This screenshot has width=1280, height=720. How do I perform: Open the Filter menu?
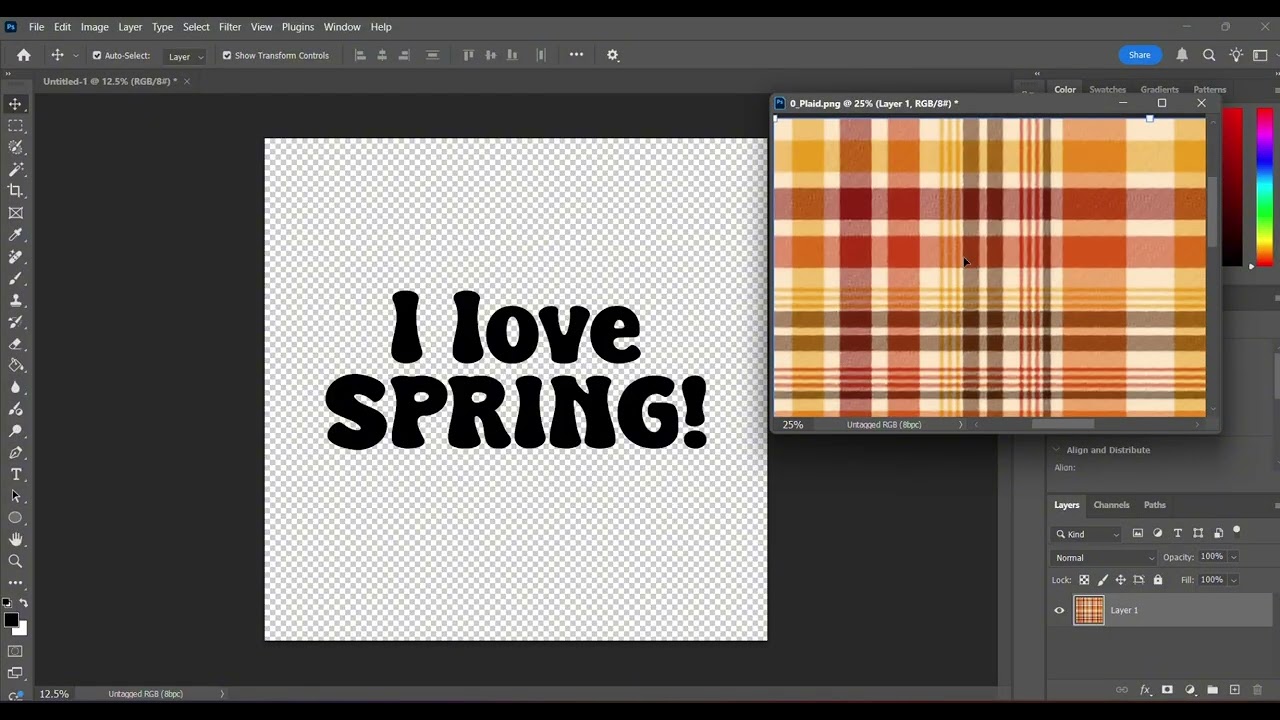click(x=230, y=27)
